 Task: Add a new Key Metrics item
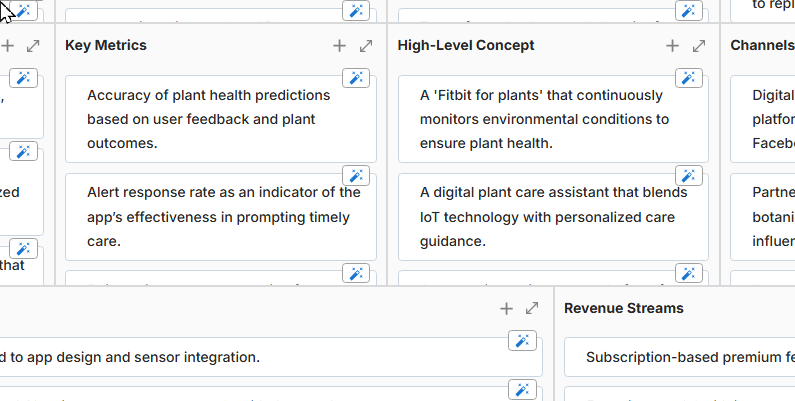tap(339, 46)
